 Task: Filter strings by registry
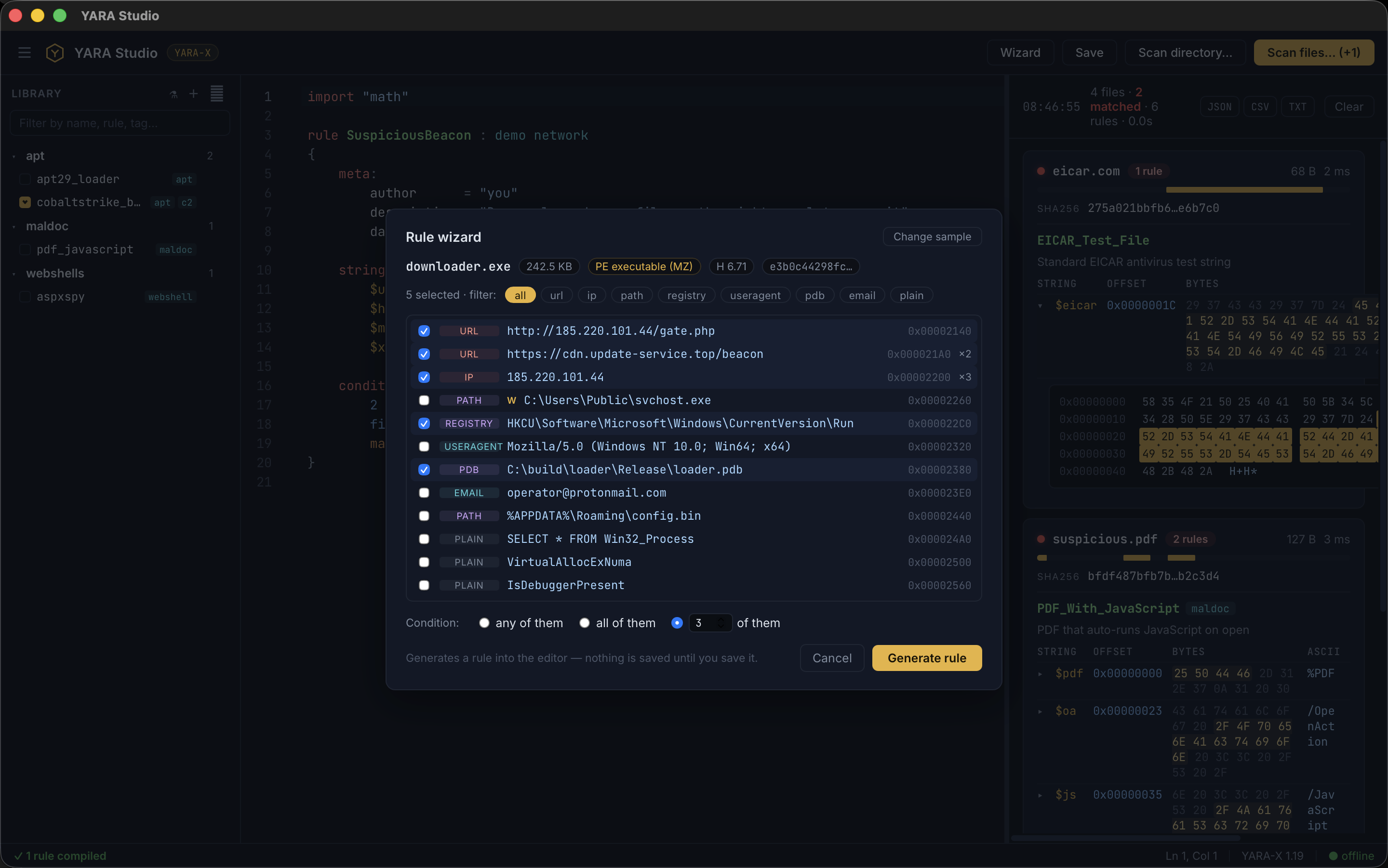[686, 295]
